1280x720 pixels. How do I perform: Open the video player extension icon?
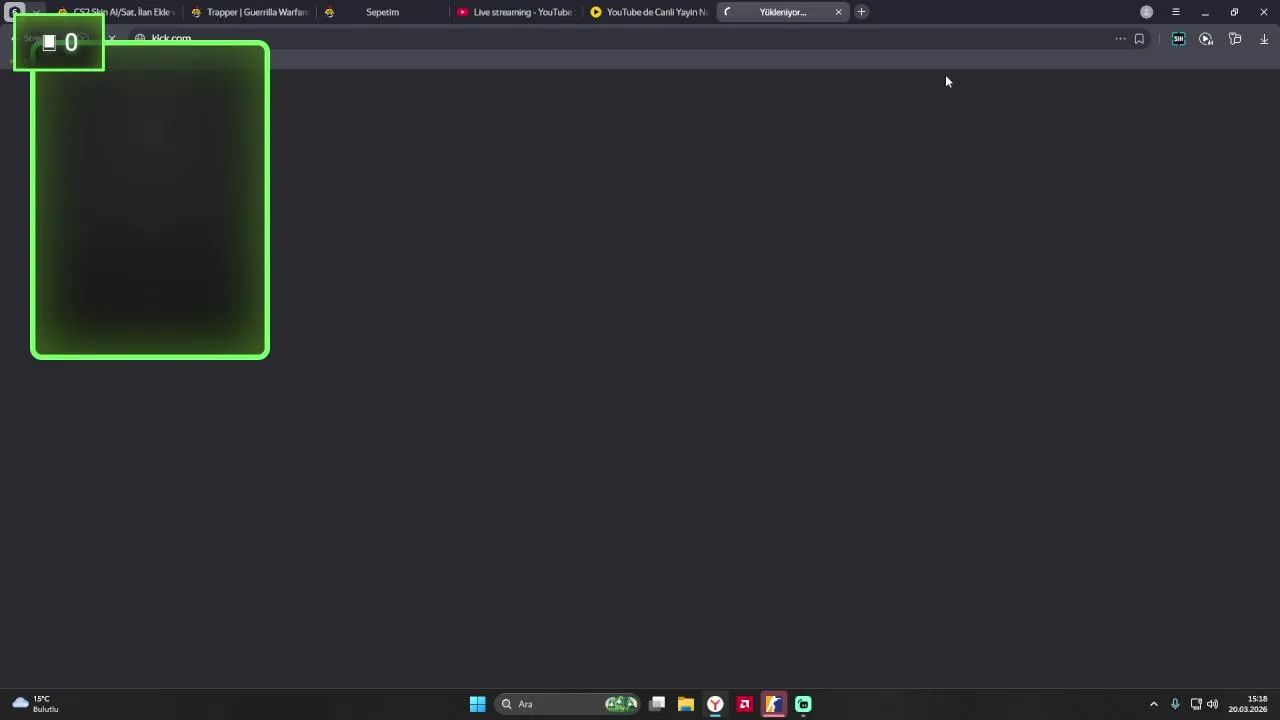[x=1206, y=39]
